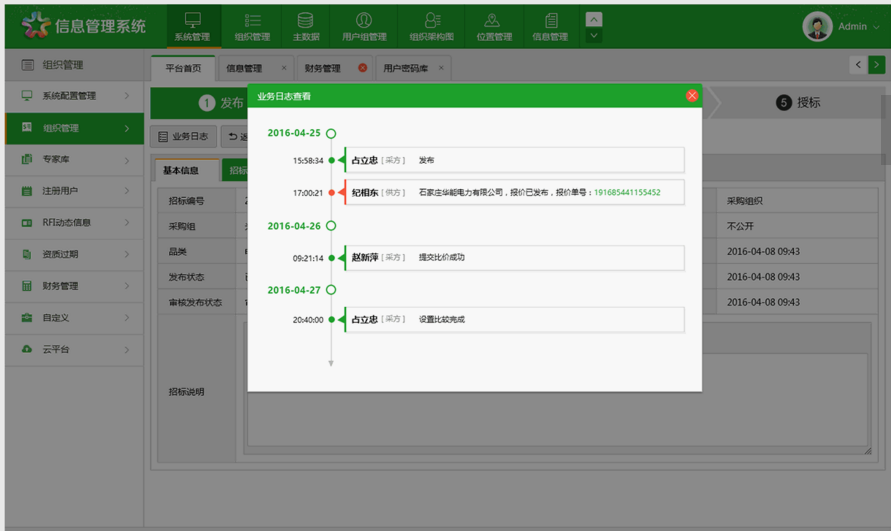Expand 注册用户 sidebar chevron
The width and height of the screenshot is (891, 531).
[127, 191]
